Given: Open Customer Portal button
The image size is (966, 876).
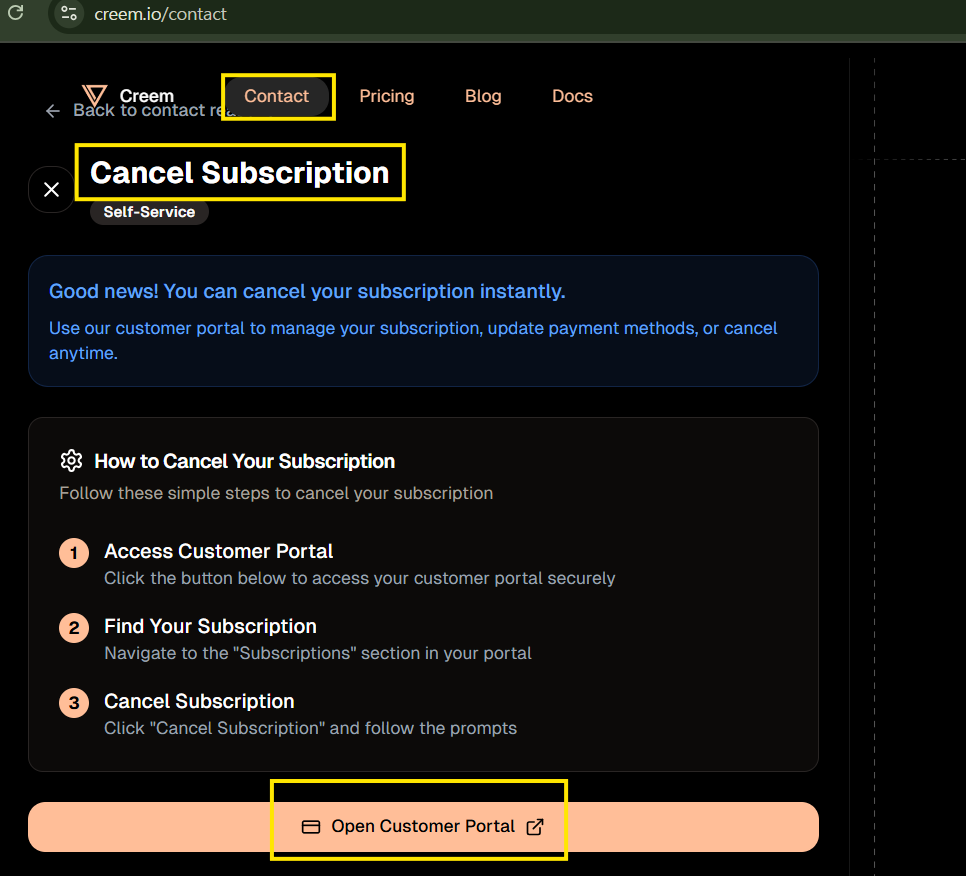Looking at the screenshot, I should click(x=423, y=827).
